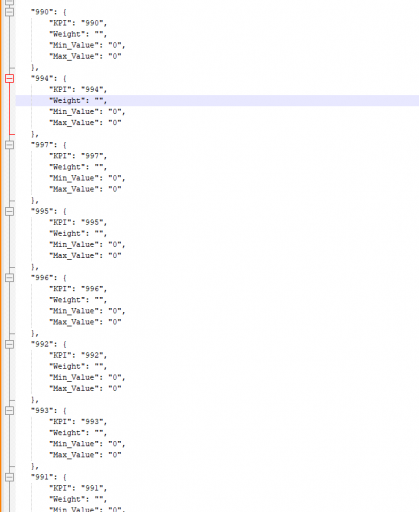
Task: Collapse the red "994" block fold marker
Action: pyautogui.click(x=10, y=78)
